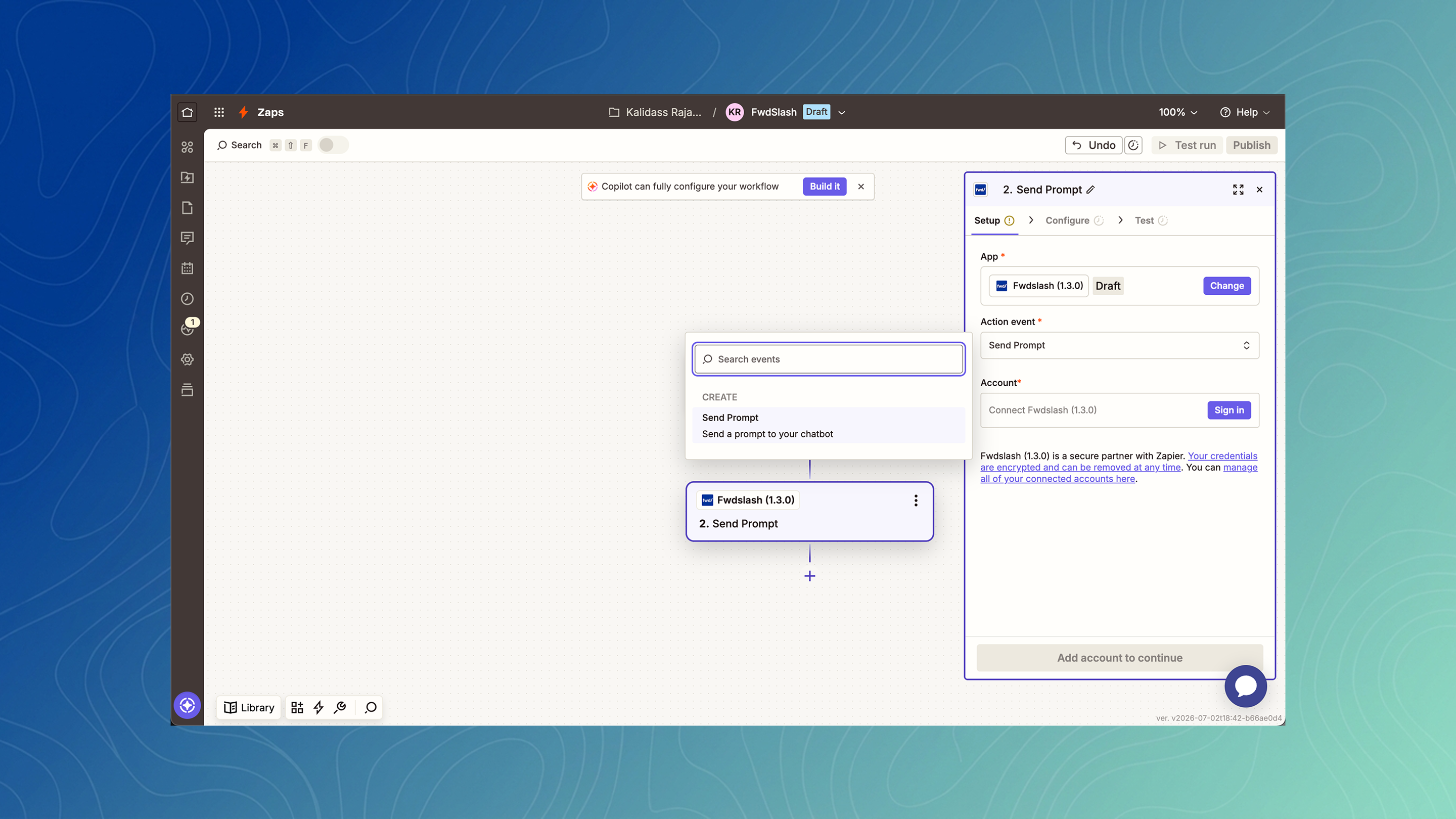Click the Sign in button
1456x819 pixels.
[x=1230, y=411]
